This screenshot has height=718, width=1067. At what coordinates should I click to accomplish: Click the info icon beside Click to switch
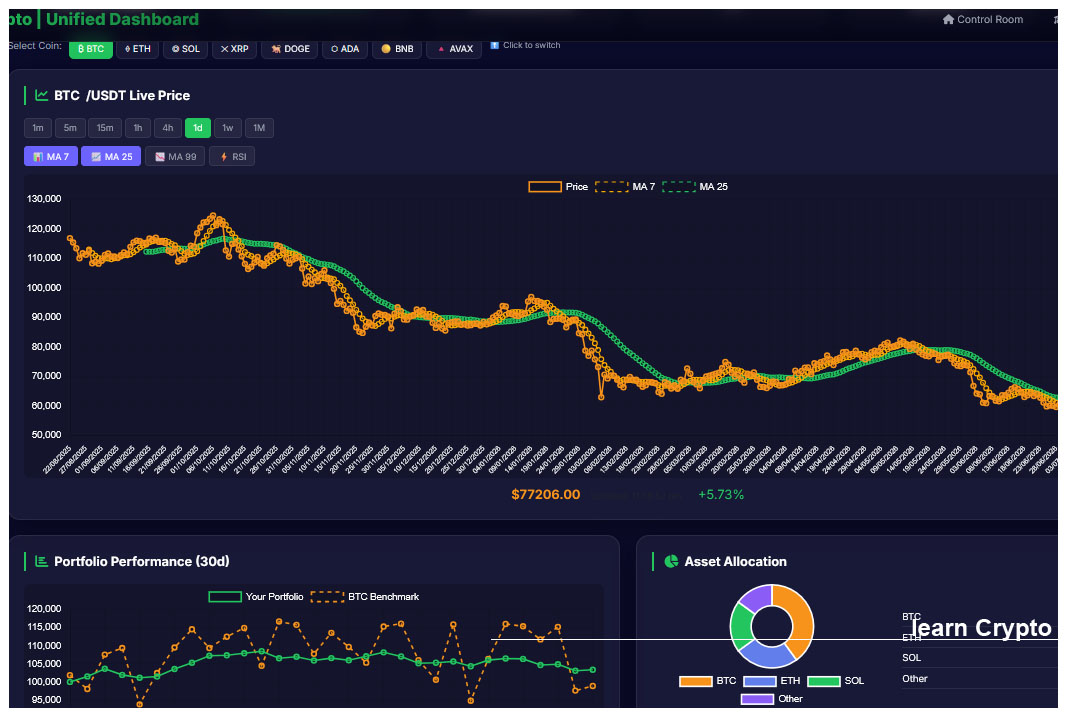495,45
